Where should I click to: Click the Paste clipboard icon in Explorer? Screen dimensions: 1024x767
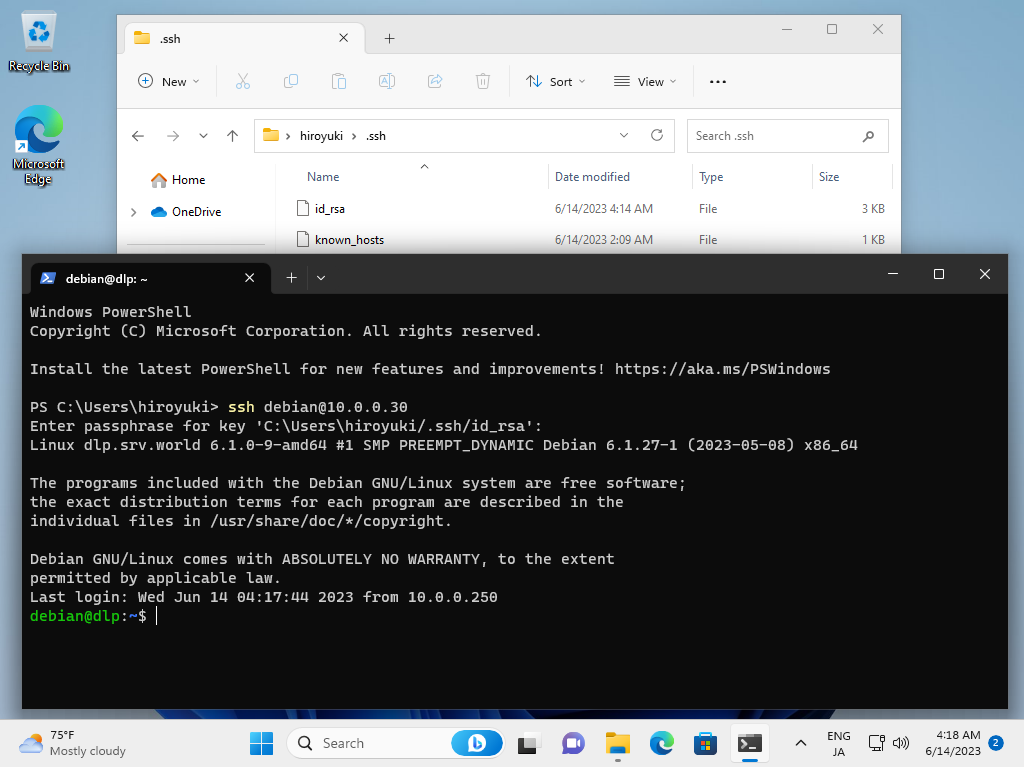[x=339, y=82]
